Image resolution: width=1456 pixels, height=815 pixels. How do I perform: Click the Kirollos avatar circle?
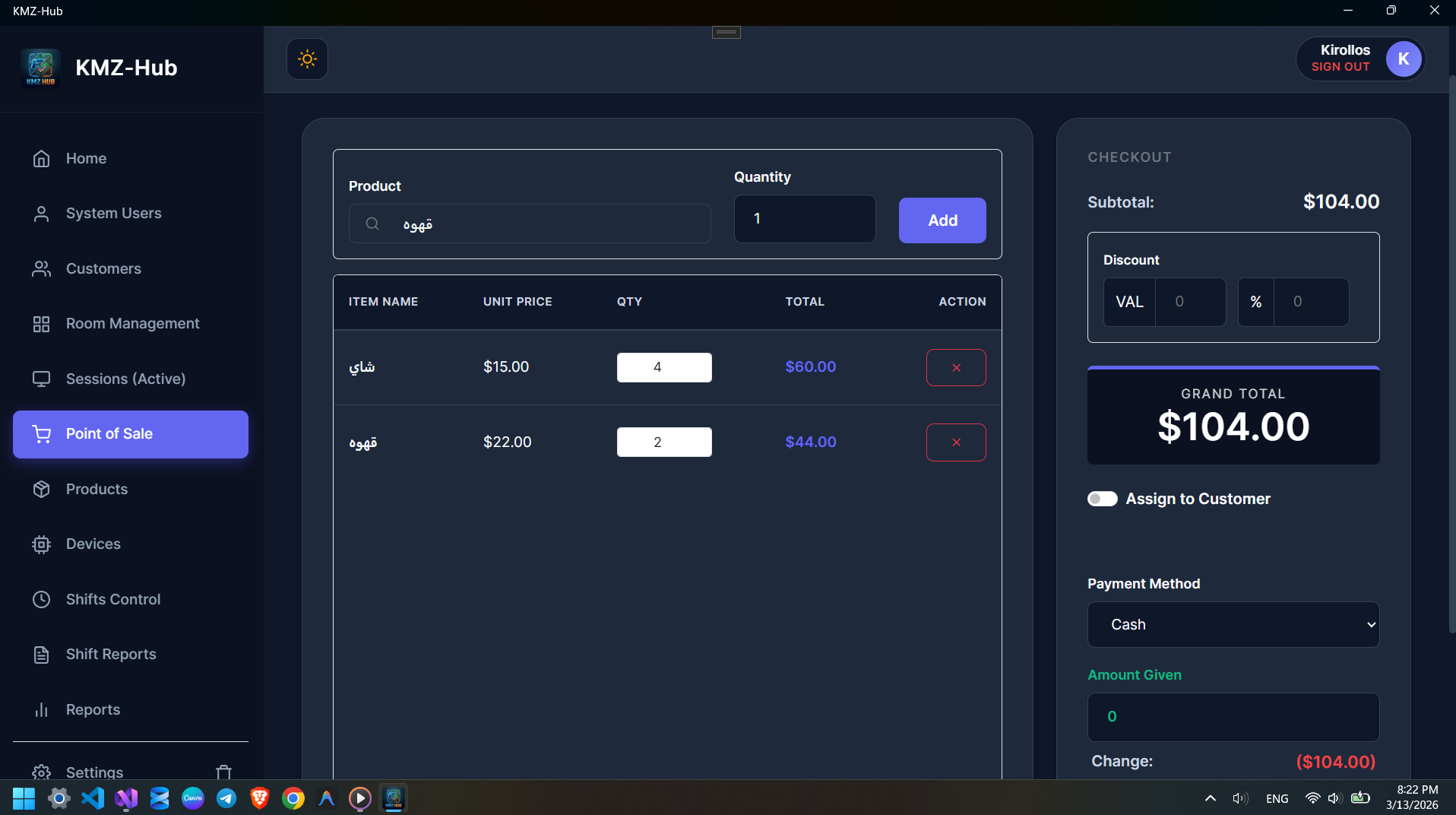pos(1403,59)
